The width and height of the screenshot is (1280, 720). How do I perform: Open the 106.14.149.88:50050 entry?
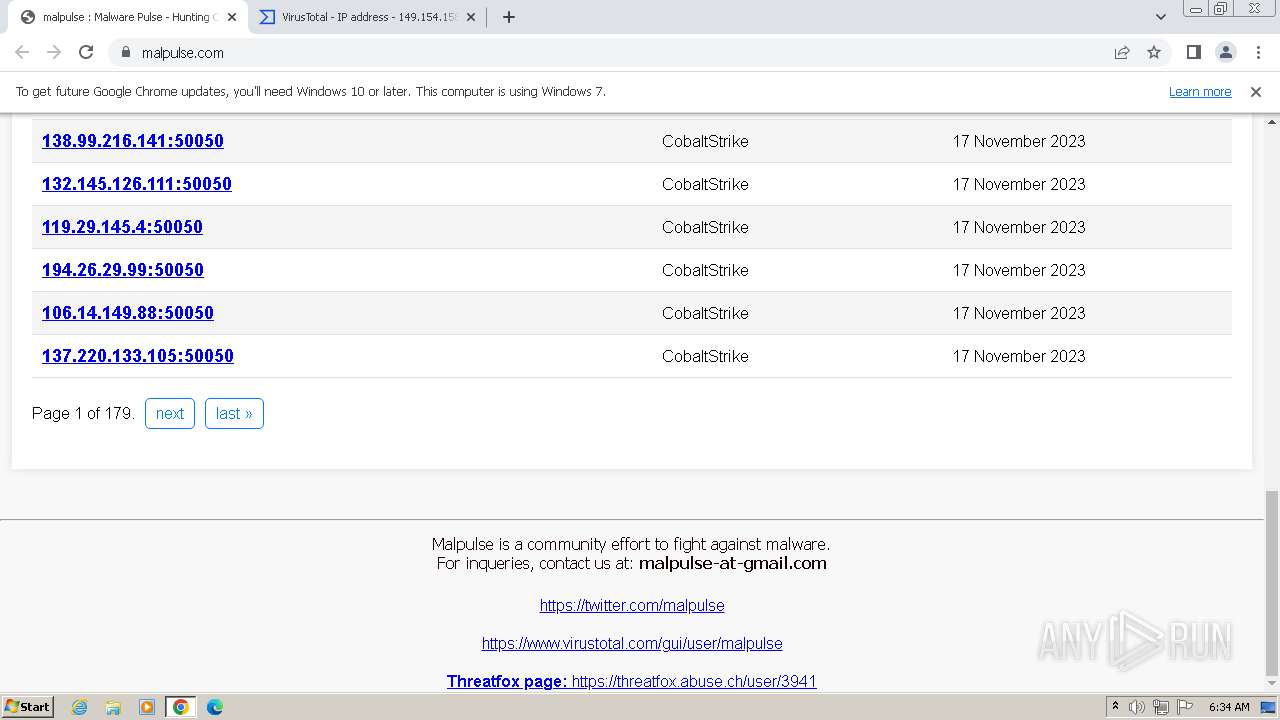pos(128,313)
